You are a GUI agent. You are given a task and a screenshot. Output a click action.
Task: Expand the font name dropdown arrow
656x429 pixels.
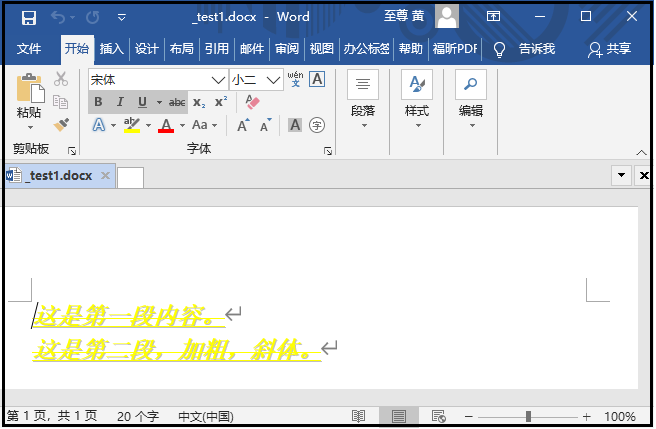pos(218,80)
